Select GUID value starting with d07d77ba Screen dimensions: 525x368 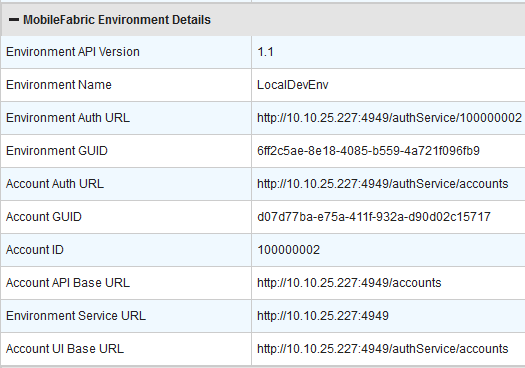[374, 217]
